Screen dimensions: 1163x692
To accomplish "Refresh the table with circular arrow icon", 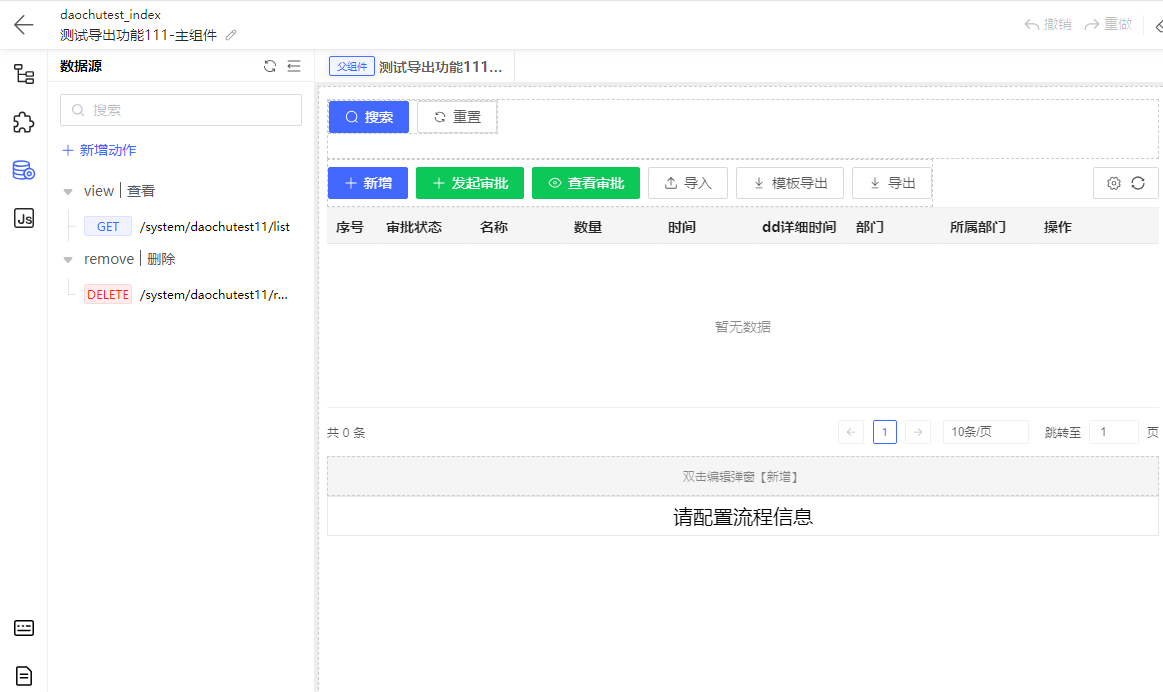I will [1138, 183].
